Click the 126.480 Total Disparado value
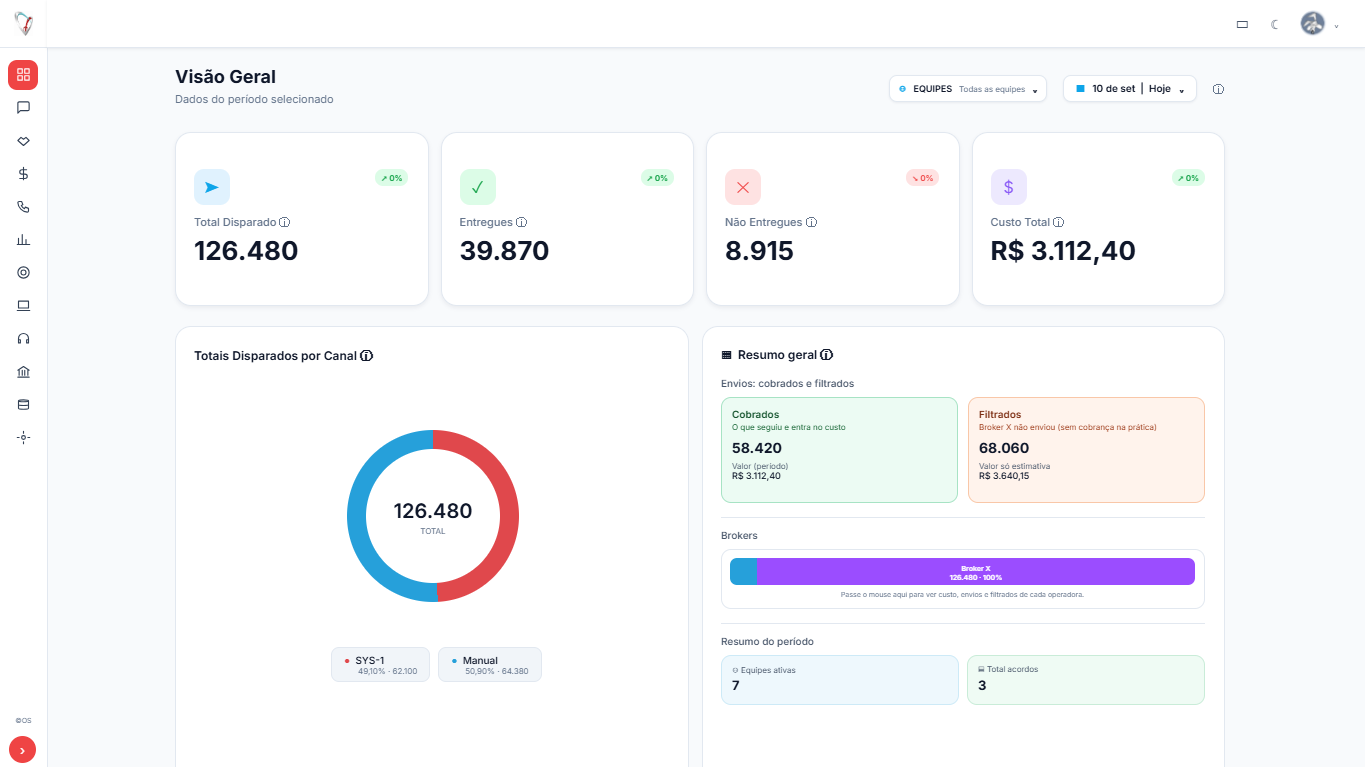Viewport: 1365px width, 767px height. [246, 251]
